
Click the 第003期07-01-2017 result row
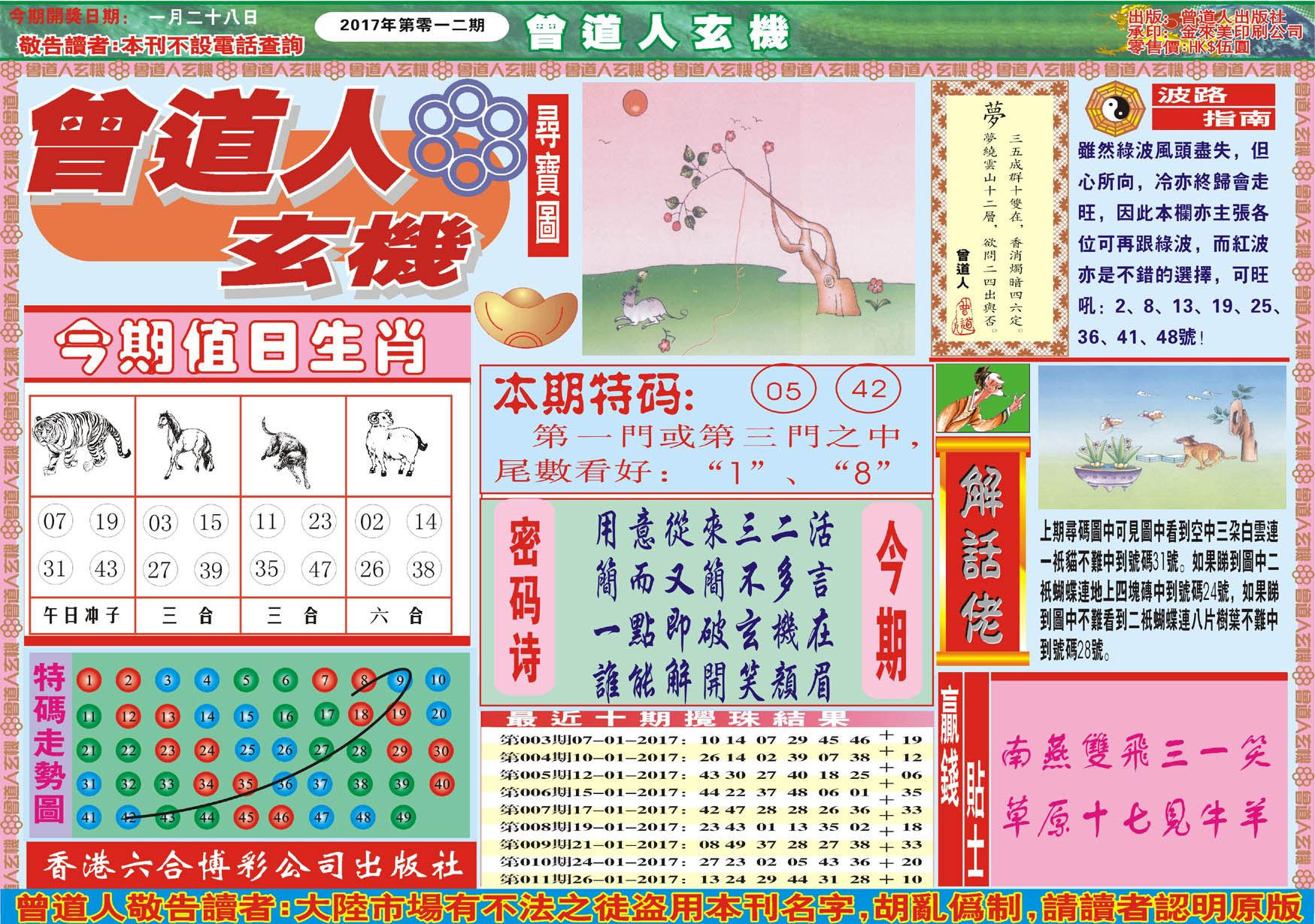(711, 739)
